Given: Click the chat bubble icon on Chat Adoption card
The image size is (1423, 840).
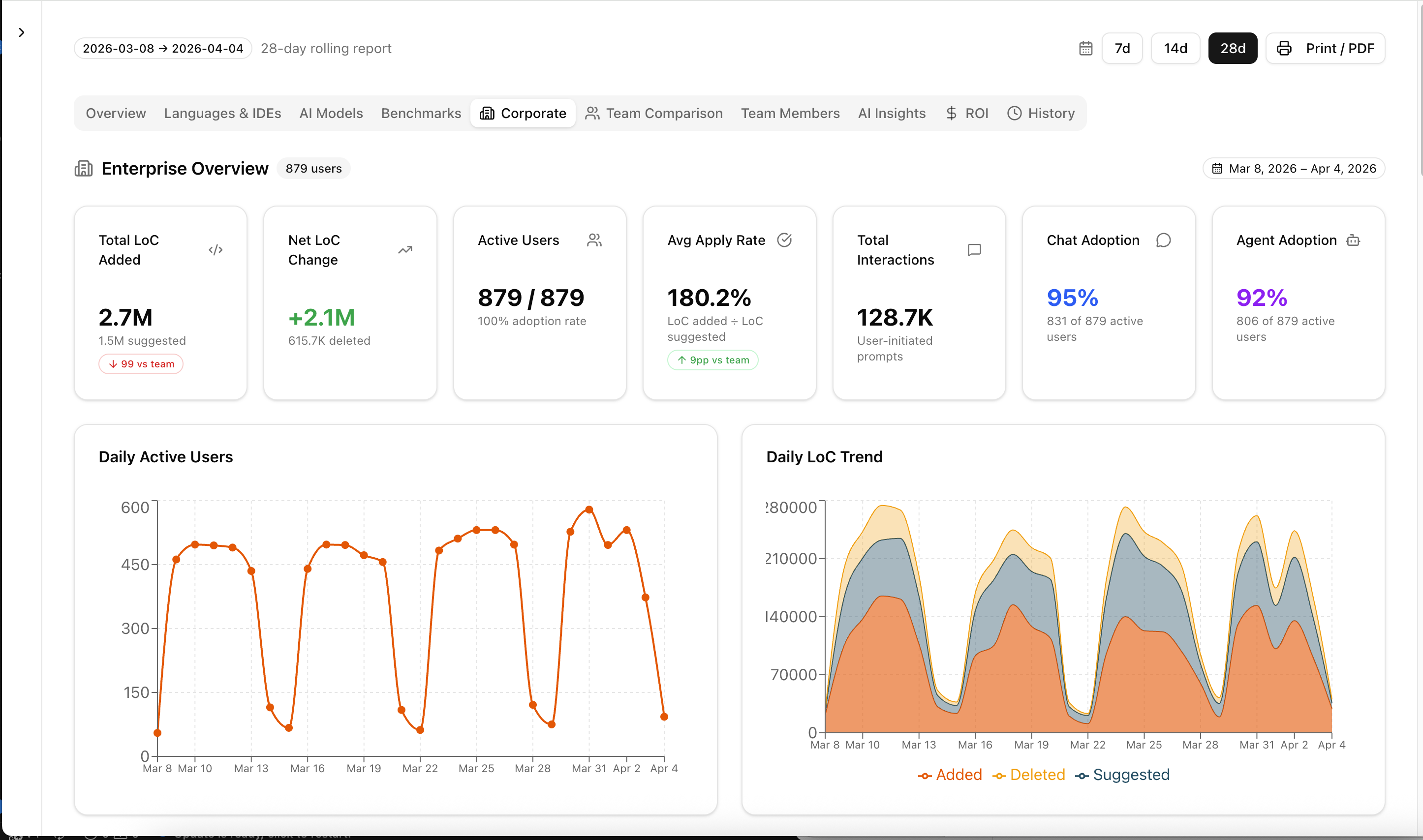Looking at the screenshot, I should [x=1164, y=240].
